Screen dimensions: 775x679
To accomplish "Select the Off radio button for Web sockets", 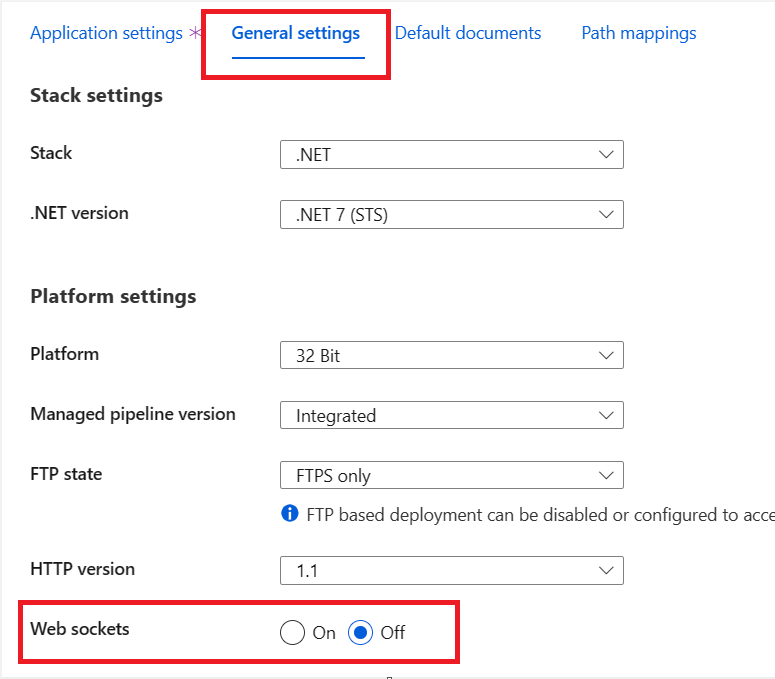I will 360,633.
